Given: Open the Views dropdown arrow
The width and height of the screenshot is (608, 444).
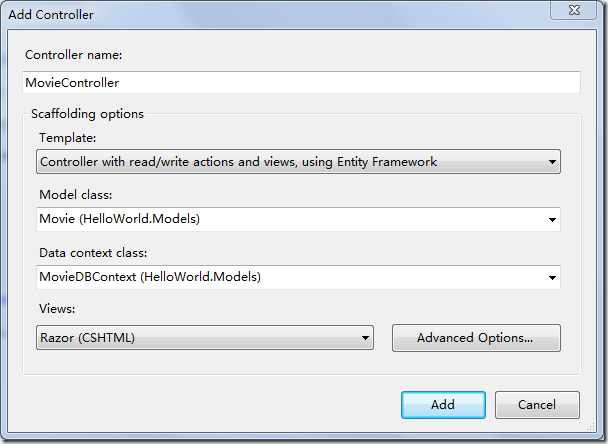Looking at the screenshot, I should [365, 338].
